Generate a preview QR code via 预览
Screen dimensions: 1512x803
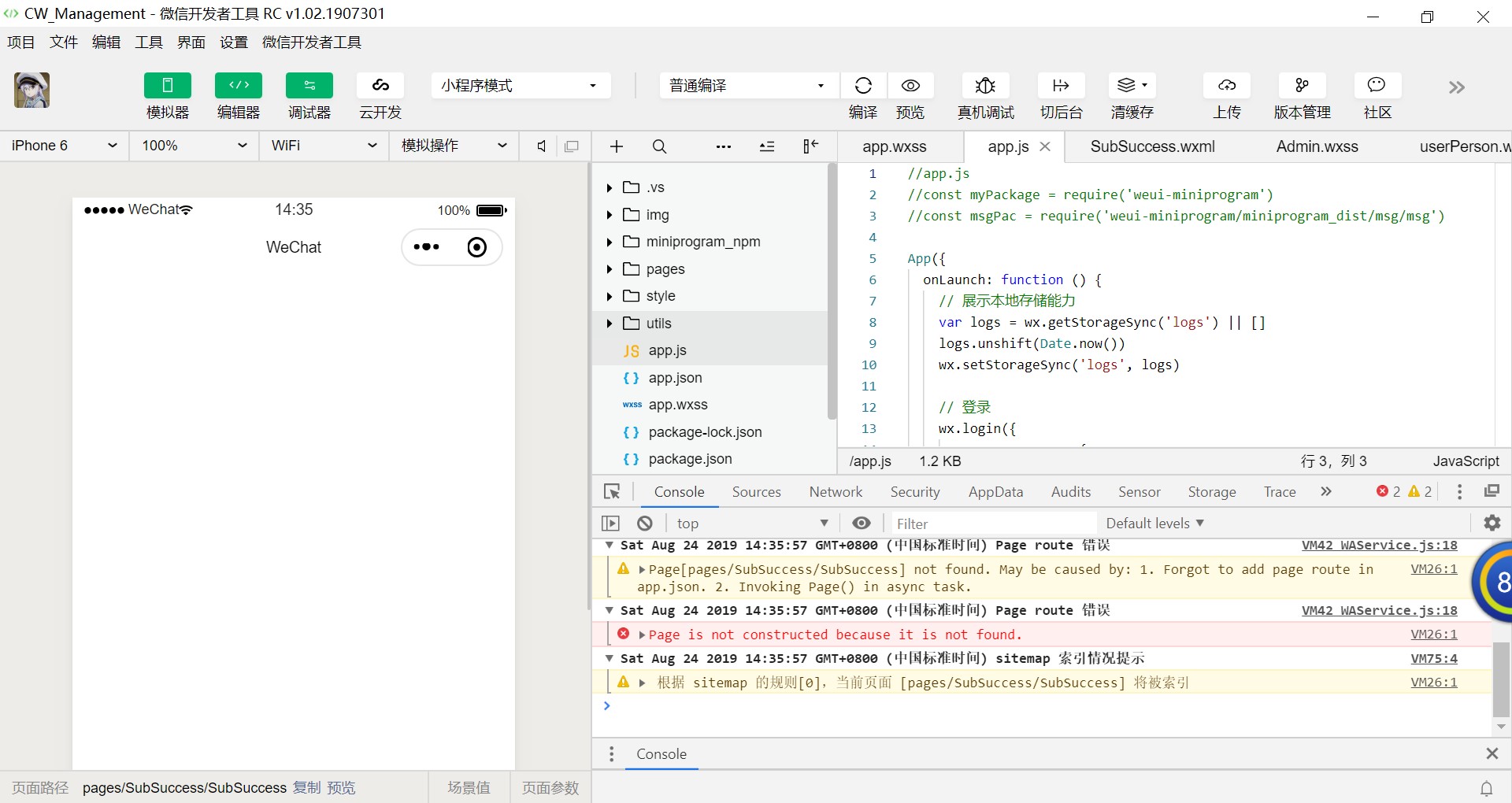click(x=910, y=96)
